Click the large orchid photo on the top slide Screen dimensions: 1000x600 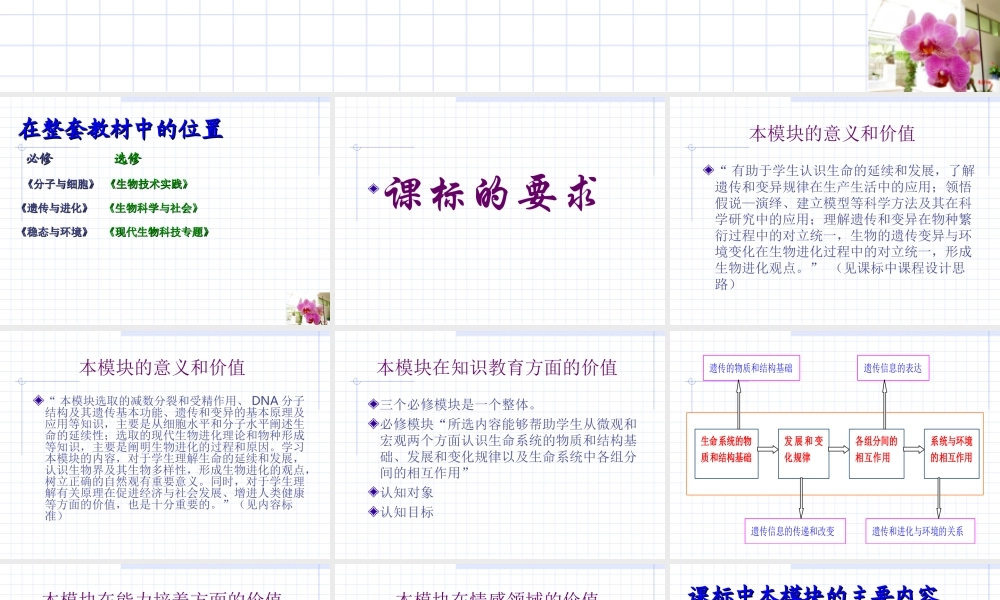[x=934, y=45]
